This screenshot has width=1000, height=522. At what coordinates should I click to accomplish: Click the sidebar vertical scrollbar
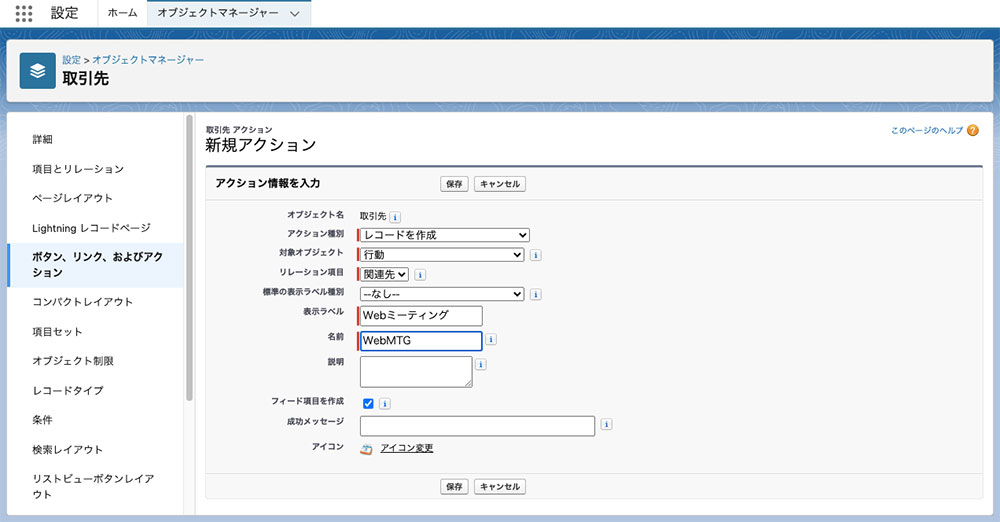(x=189, y=258)
